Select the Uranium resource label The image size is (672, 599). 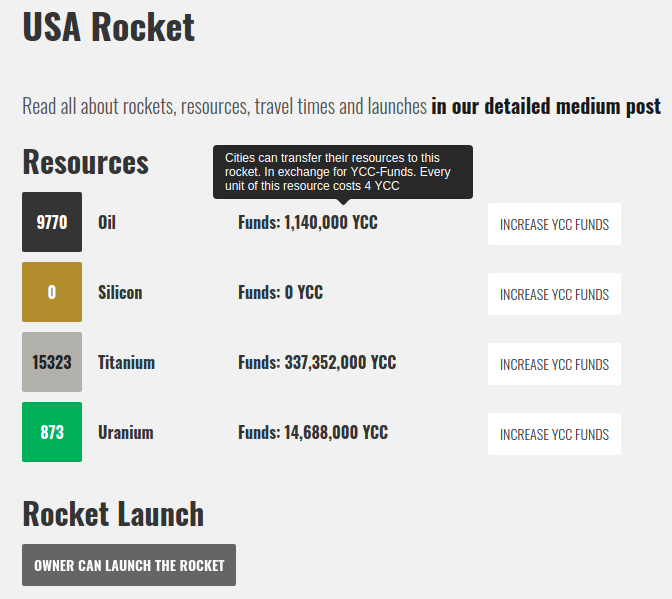(x=126, y=432)
